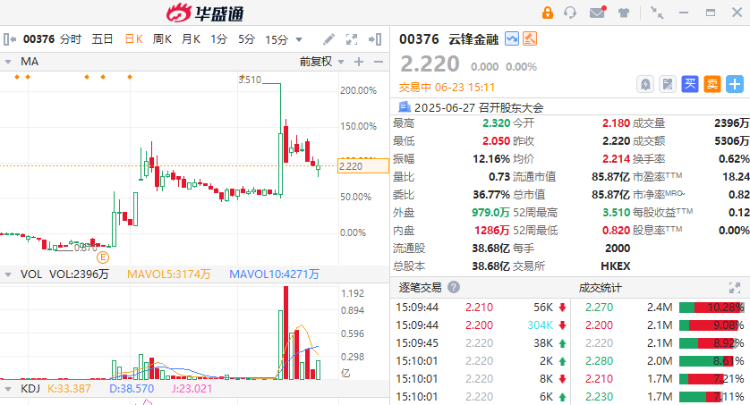Click the orange 卖 sell button
Image resolution: width=750 pixels, height=405 pixels.
(712, 84)
